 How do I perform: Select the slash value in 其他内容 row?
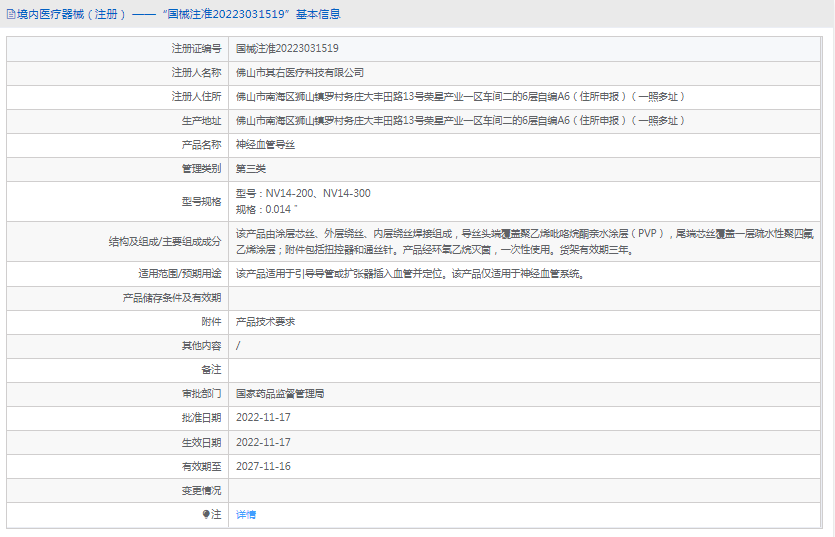238,346
